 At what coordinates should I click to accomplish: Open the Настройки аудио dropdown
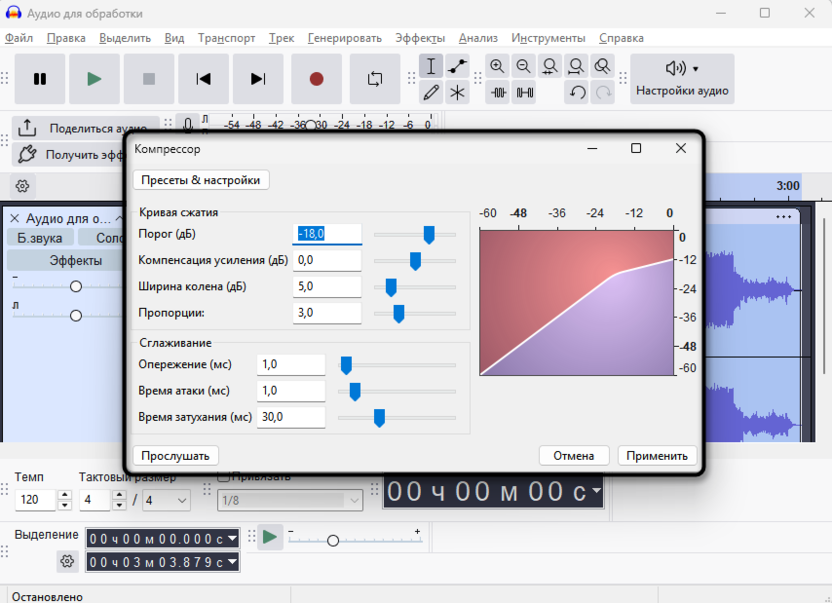[x=682, y=79]
